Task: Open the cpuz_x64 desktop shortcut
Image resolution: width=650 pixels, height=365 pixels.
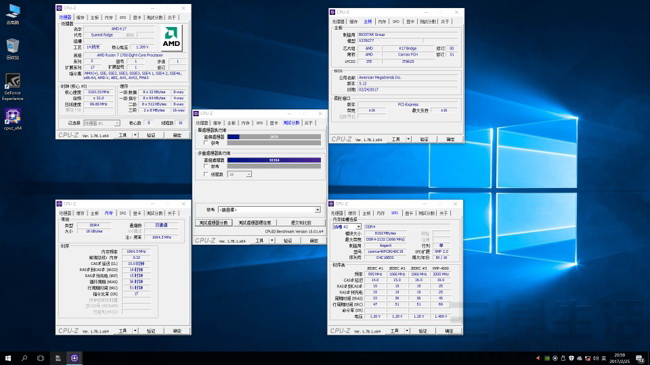Action: click(13, 119)
